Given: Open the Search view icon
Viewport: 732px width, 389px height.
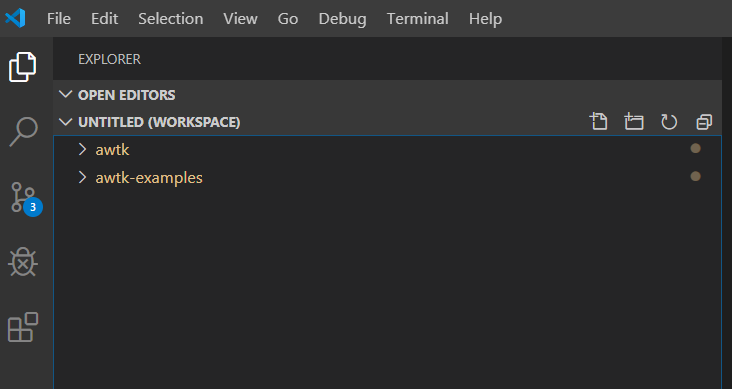Looking at the screenshot, I should (x=23, y=131).
